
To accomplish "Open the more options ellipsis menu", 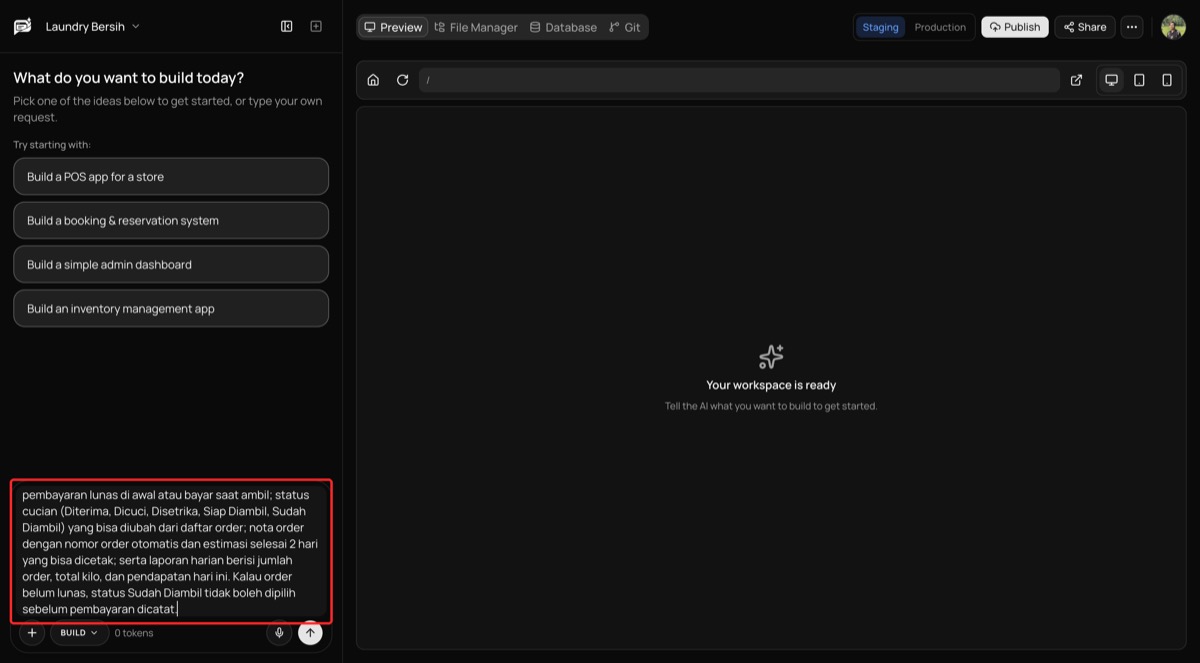I will click(x=1132, y=27).
